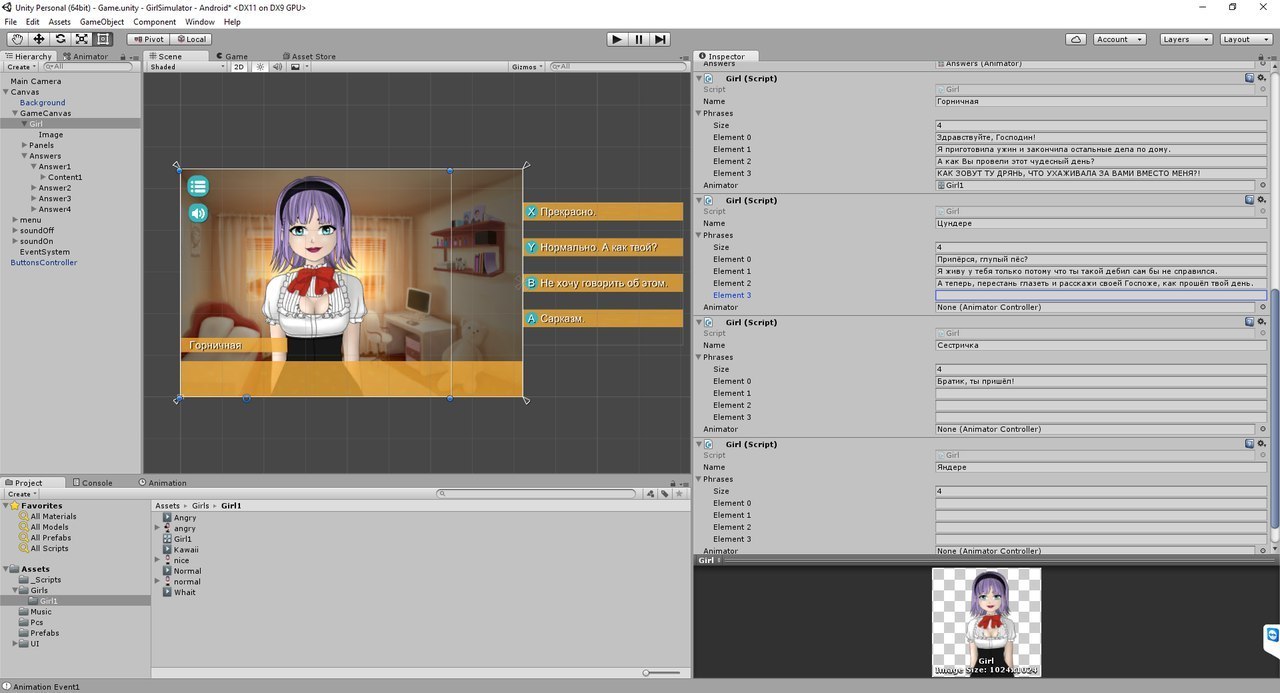1280x693 pixels.
Task: Click the search by label icon in Project
Action: (x=664, y=493)
